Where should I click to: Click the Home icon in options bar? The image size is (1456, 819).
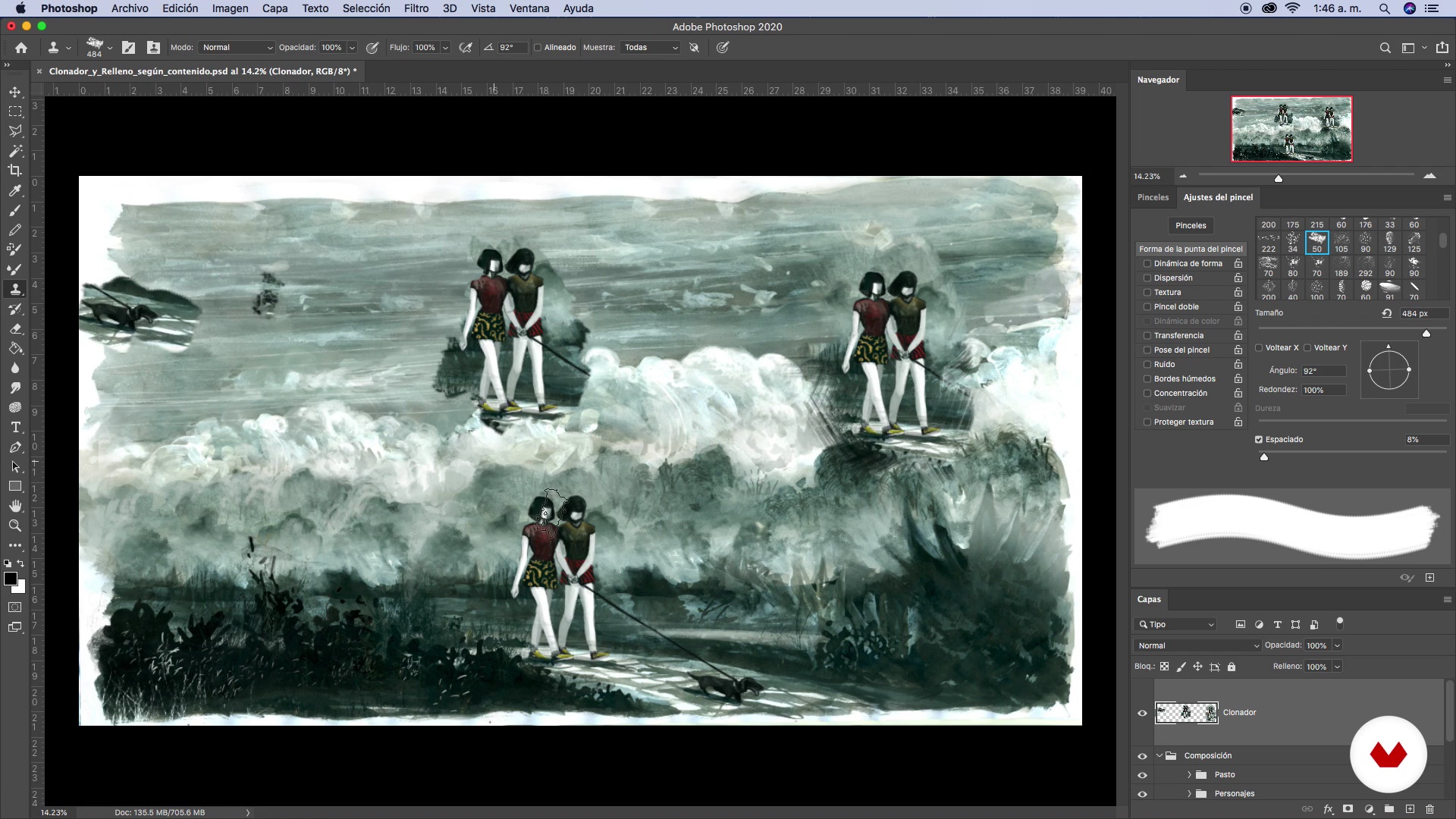coord(21,47)
